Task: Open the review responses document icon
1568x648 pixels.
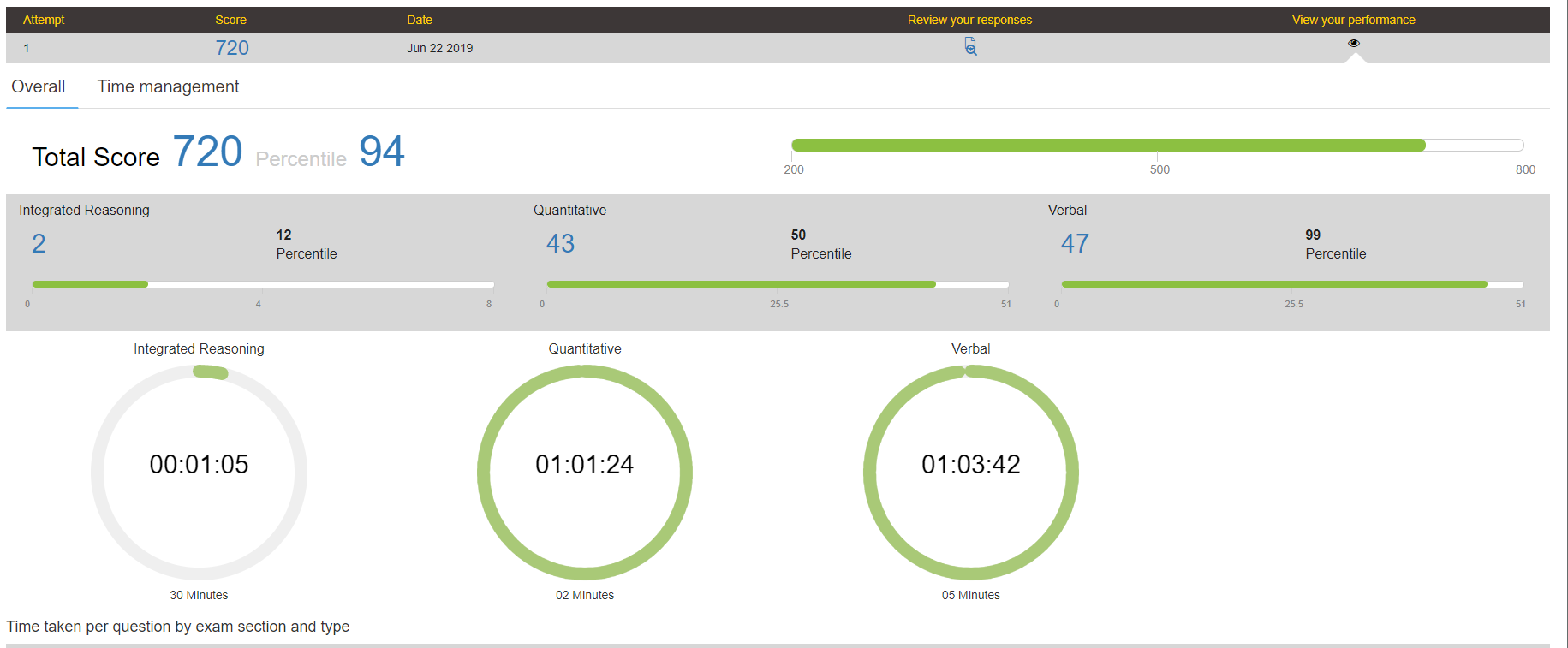Action: (x=970, y=46)
